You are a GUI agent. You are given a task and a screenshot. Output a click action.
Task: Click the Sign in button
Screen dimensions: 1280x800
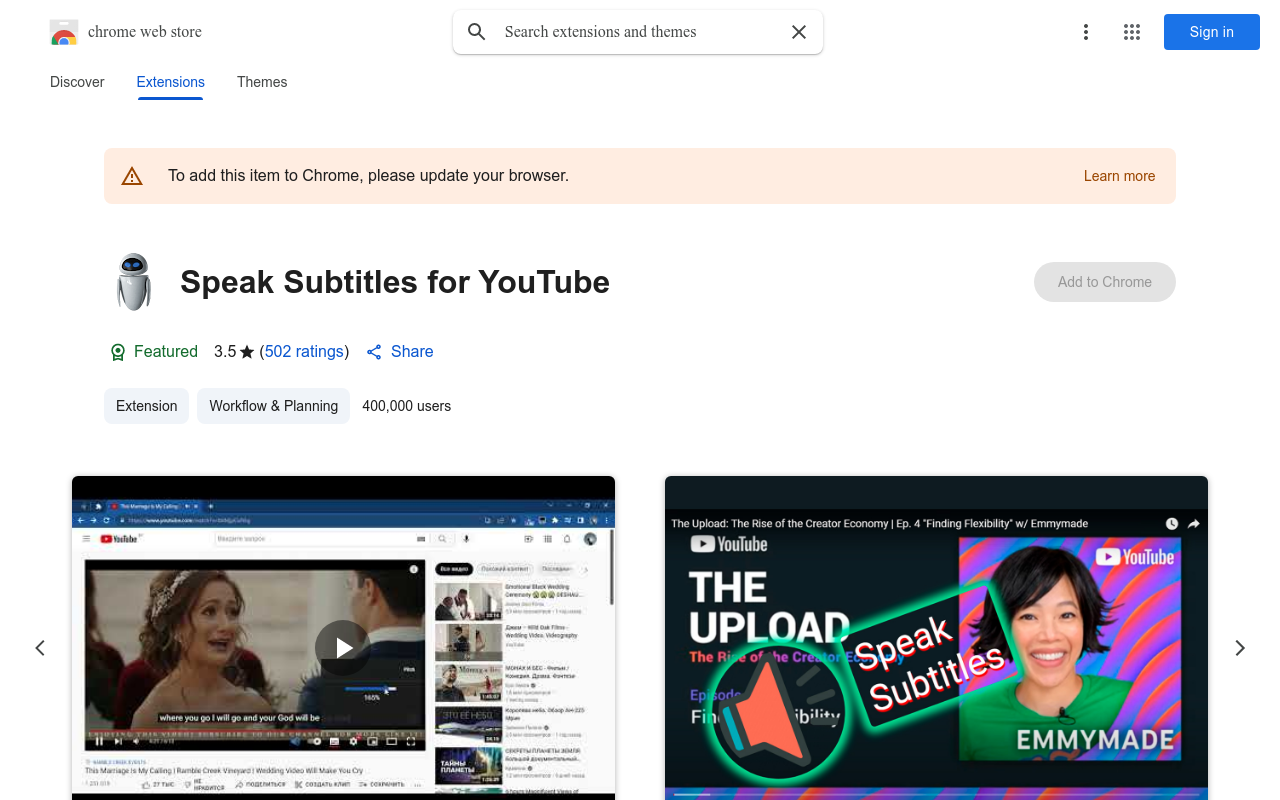(1212, 32)
